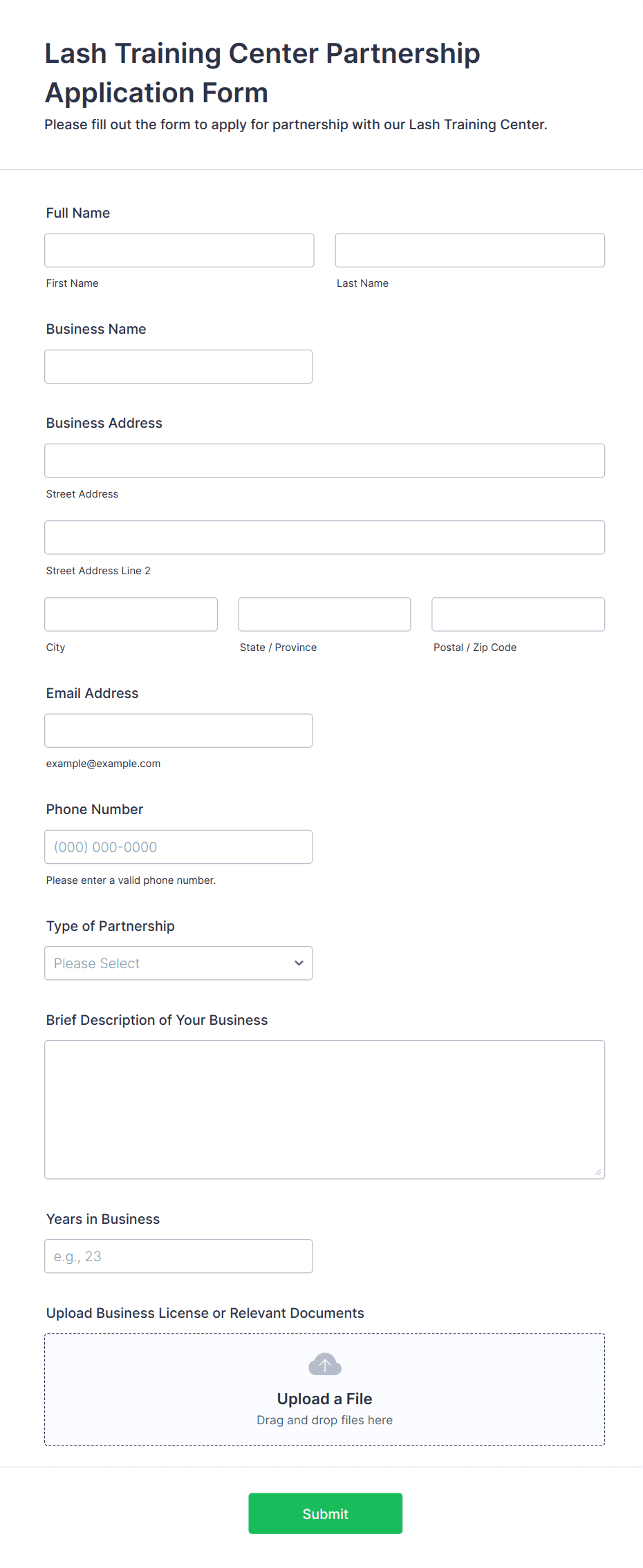
Task: Click the Street Address field
Action: click(324, 460)
